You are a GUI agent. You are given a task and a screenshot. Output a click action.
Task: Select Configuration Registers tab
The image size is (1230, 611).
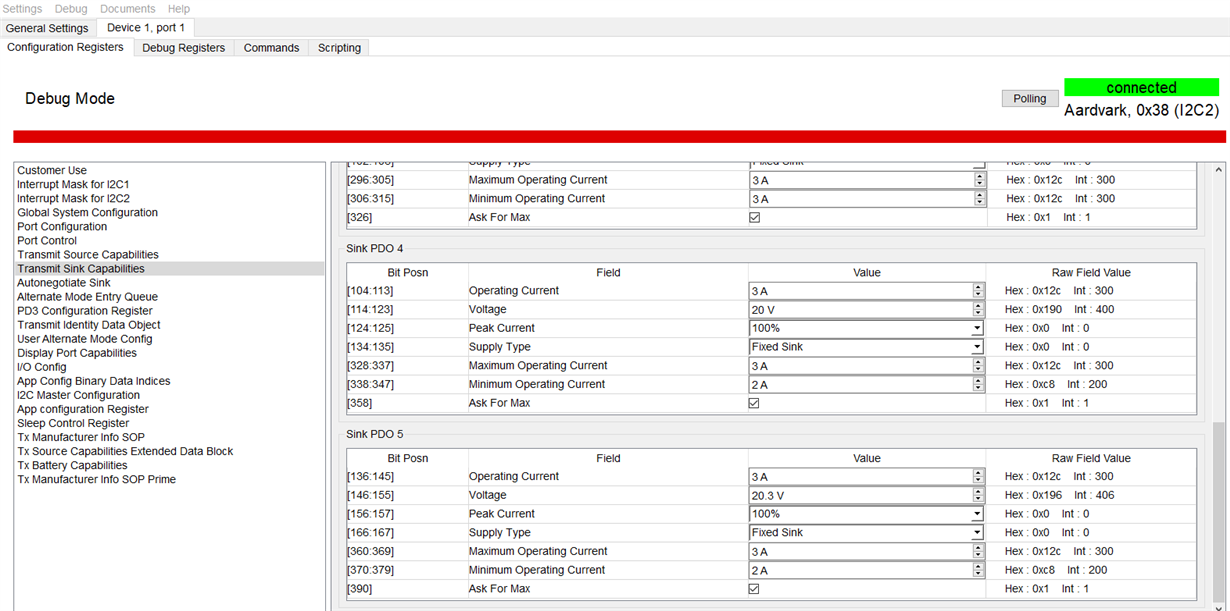pos(66,47)
